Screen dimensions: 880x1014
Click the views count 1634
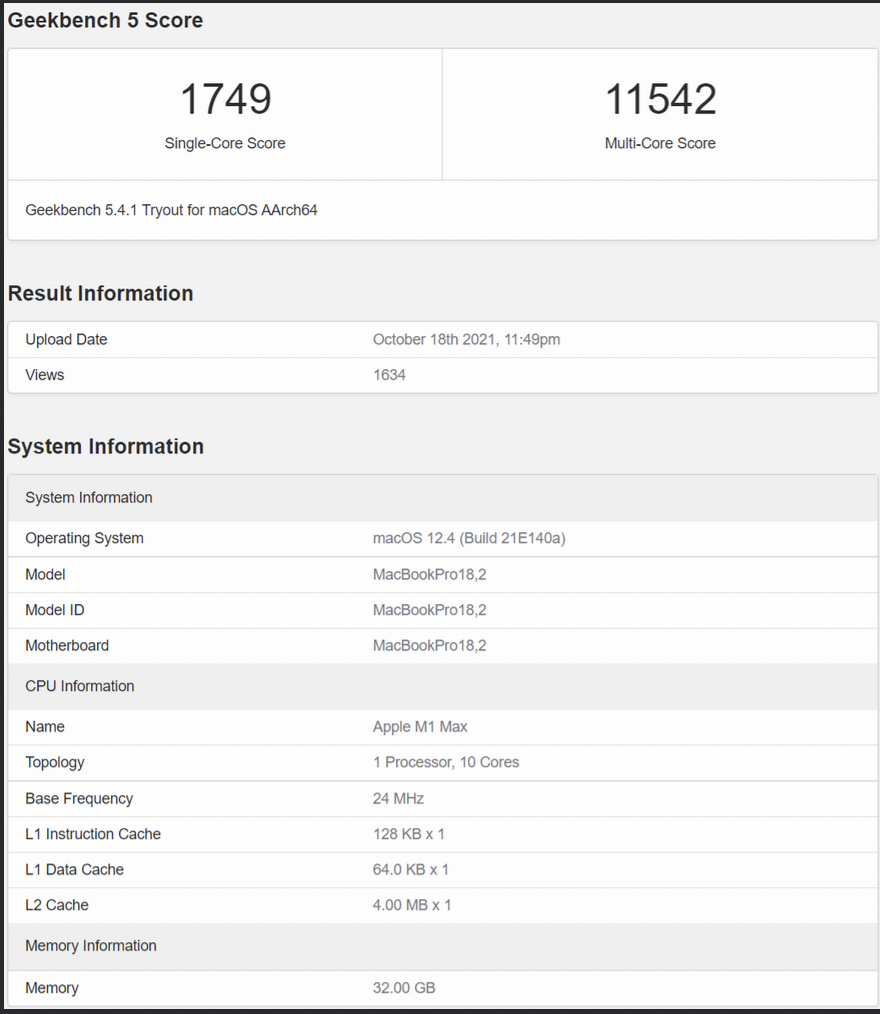click(389, 375)
